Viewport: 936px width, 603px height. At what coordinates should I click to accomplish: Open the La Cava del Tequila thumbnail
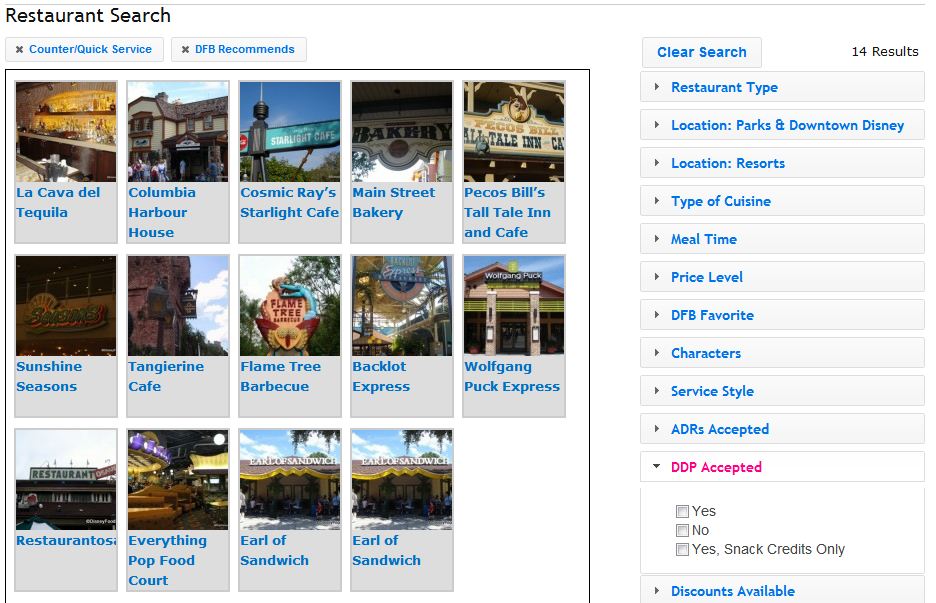(x=66, y=132)
